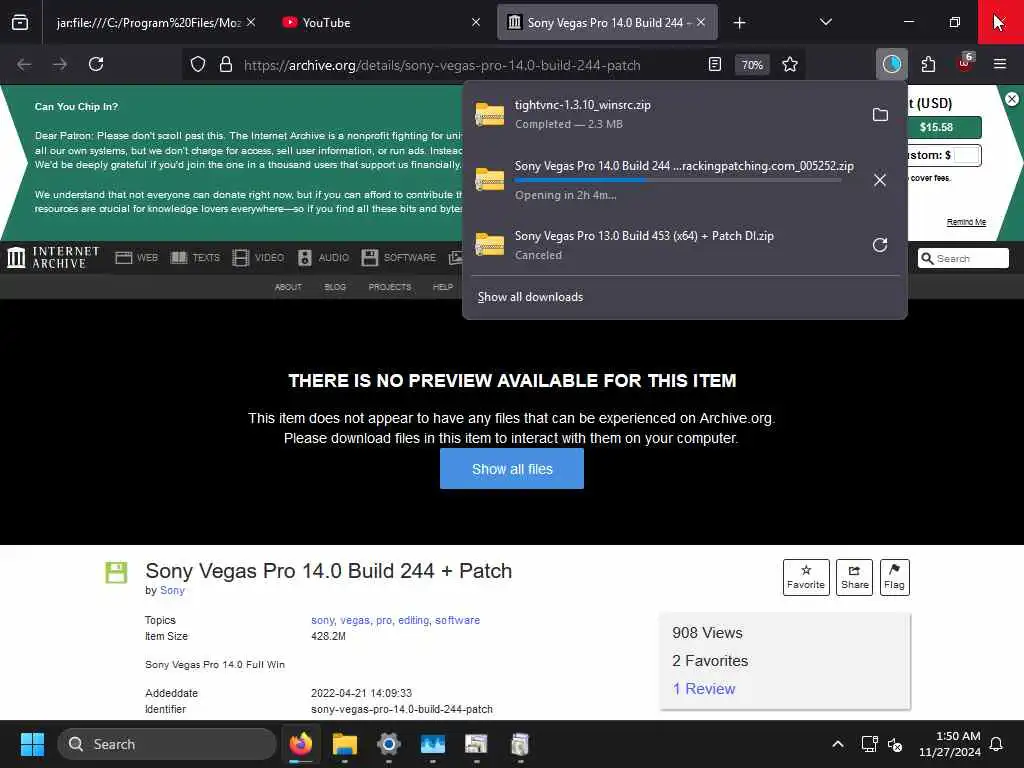Open the notifications bell icon
This screenshot has width=1024, height=768.
pos(997,744)
